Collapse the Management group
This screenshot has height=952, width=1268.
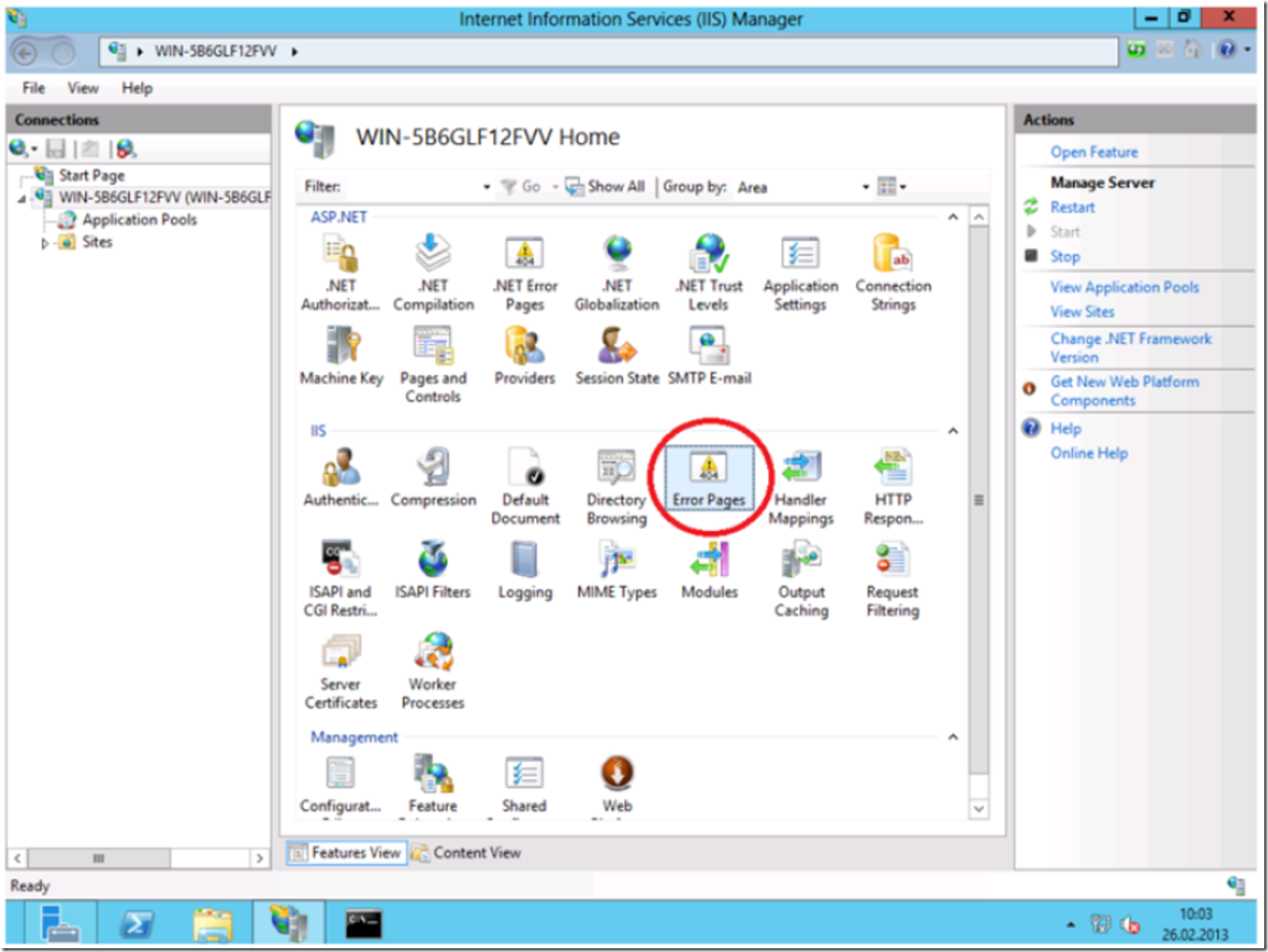click(x=953, y=737)
